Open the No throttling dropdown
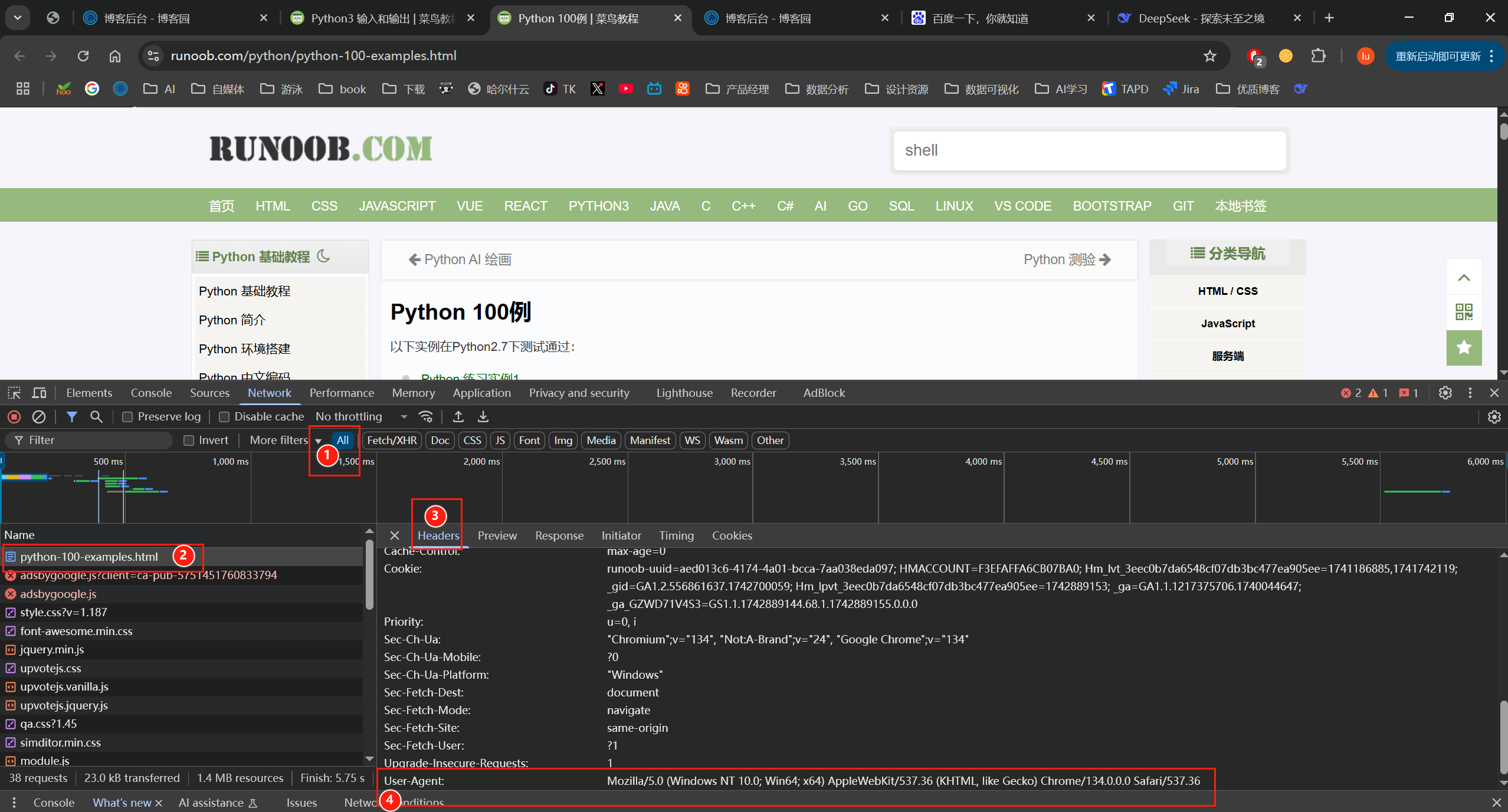 tap(361, 417)
